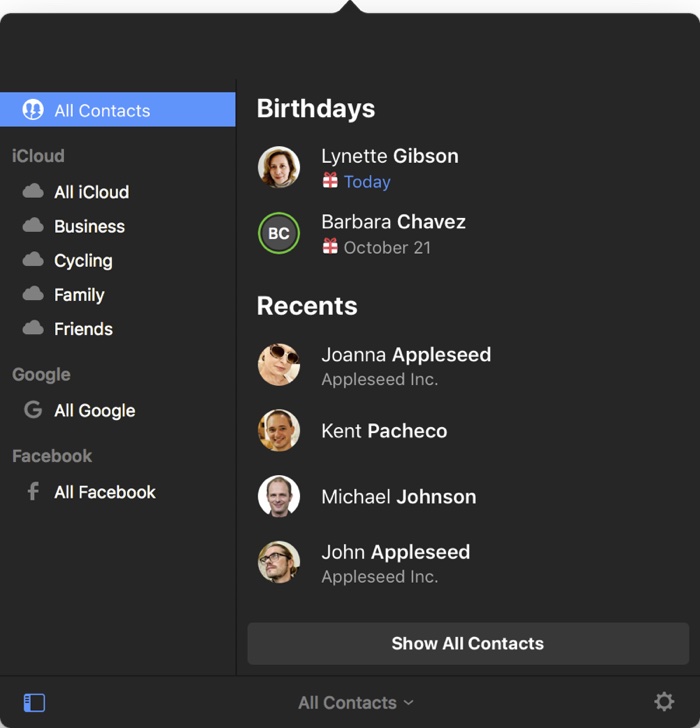Select the Friends group
Viewport: 700px width, 728px height.
click(83, 329)
